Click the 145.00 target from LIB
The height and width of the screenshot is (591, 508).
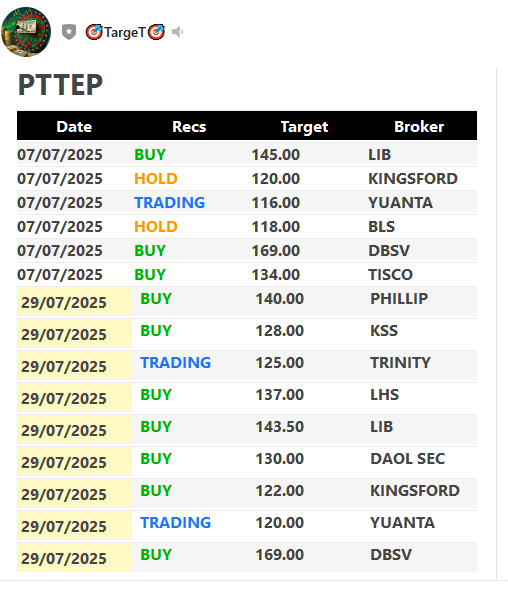pyautogui.click(x=275, y=155)
